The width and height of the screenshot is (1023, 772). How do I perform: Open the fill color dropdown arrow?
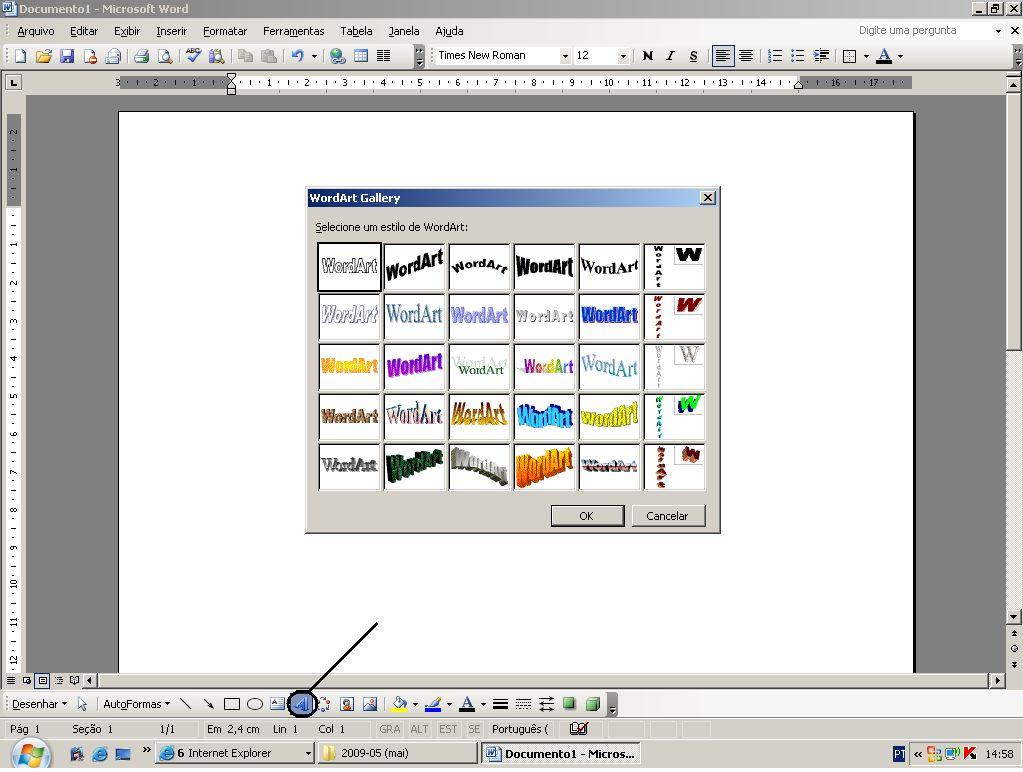[x=415, y=704]
